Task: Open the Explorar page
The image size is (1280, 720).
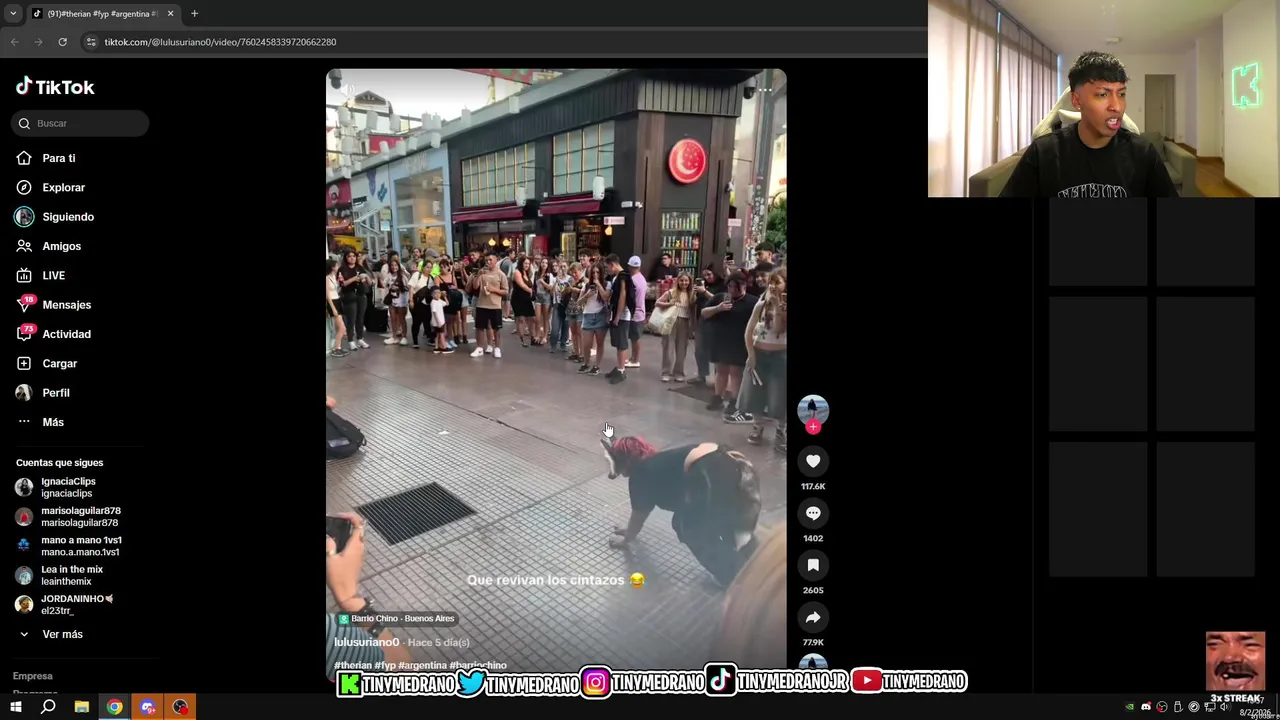Action: pyautogui.click(x=50, y=187)
